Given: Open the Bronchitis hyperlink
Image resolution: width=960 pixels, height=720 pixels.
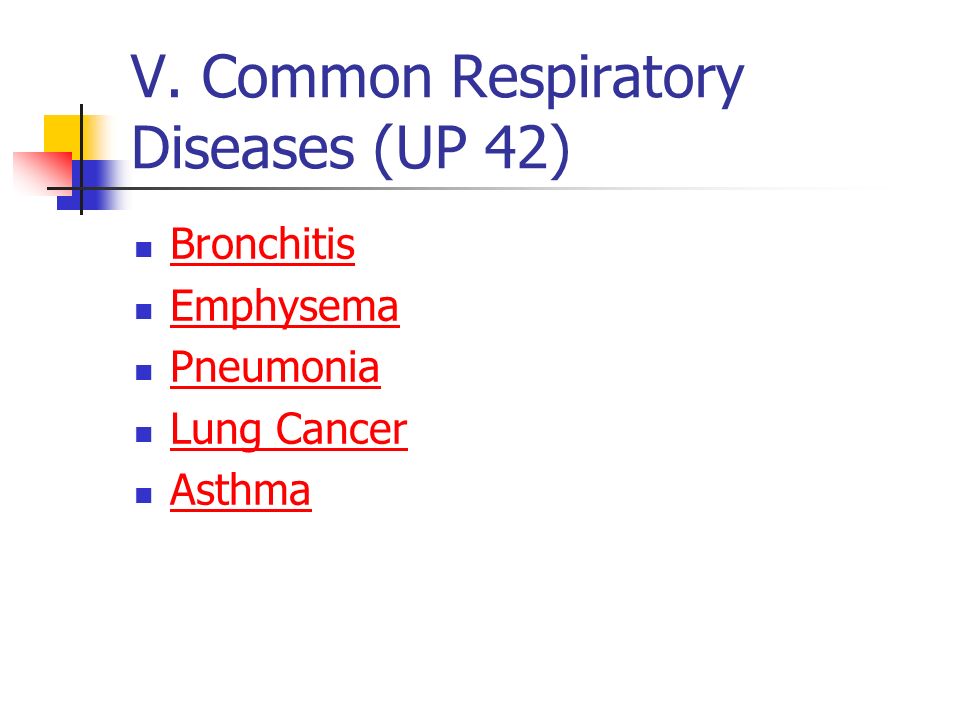Looking at the screenshot, I should (x=263, y=245).
